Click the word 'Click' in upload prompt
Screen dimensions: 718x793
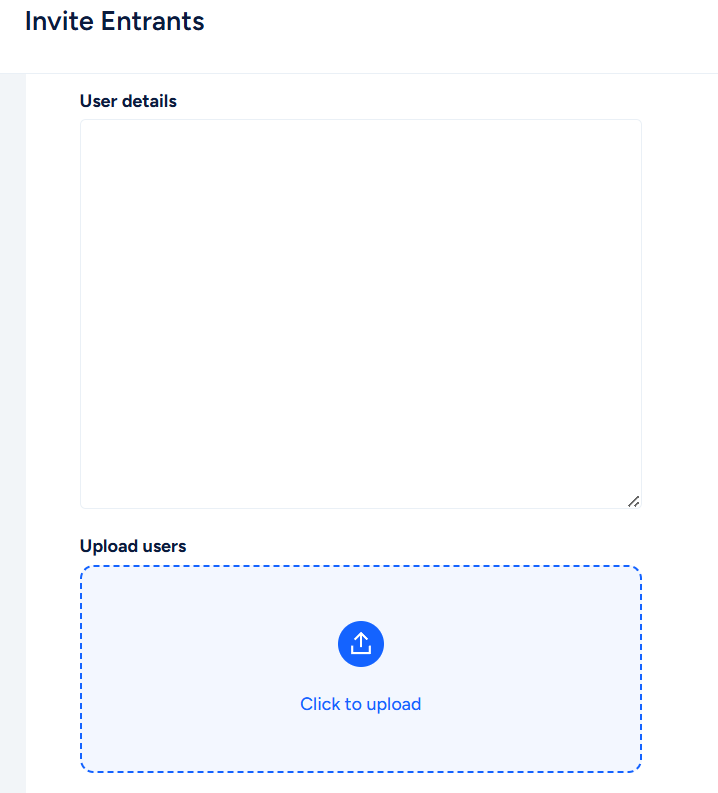click(x=320, y=704)
